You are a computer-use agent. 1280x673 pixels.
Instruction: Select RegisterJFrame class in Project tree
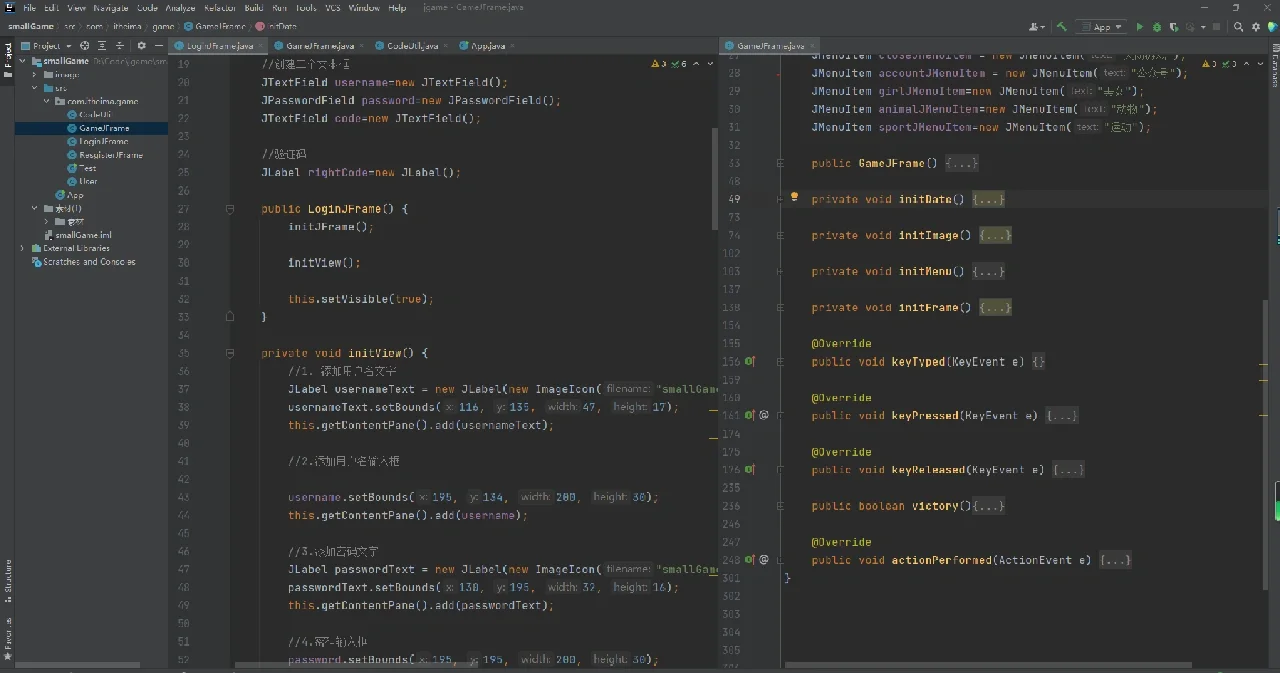(x=104, y=155)
